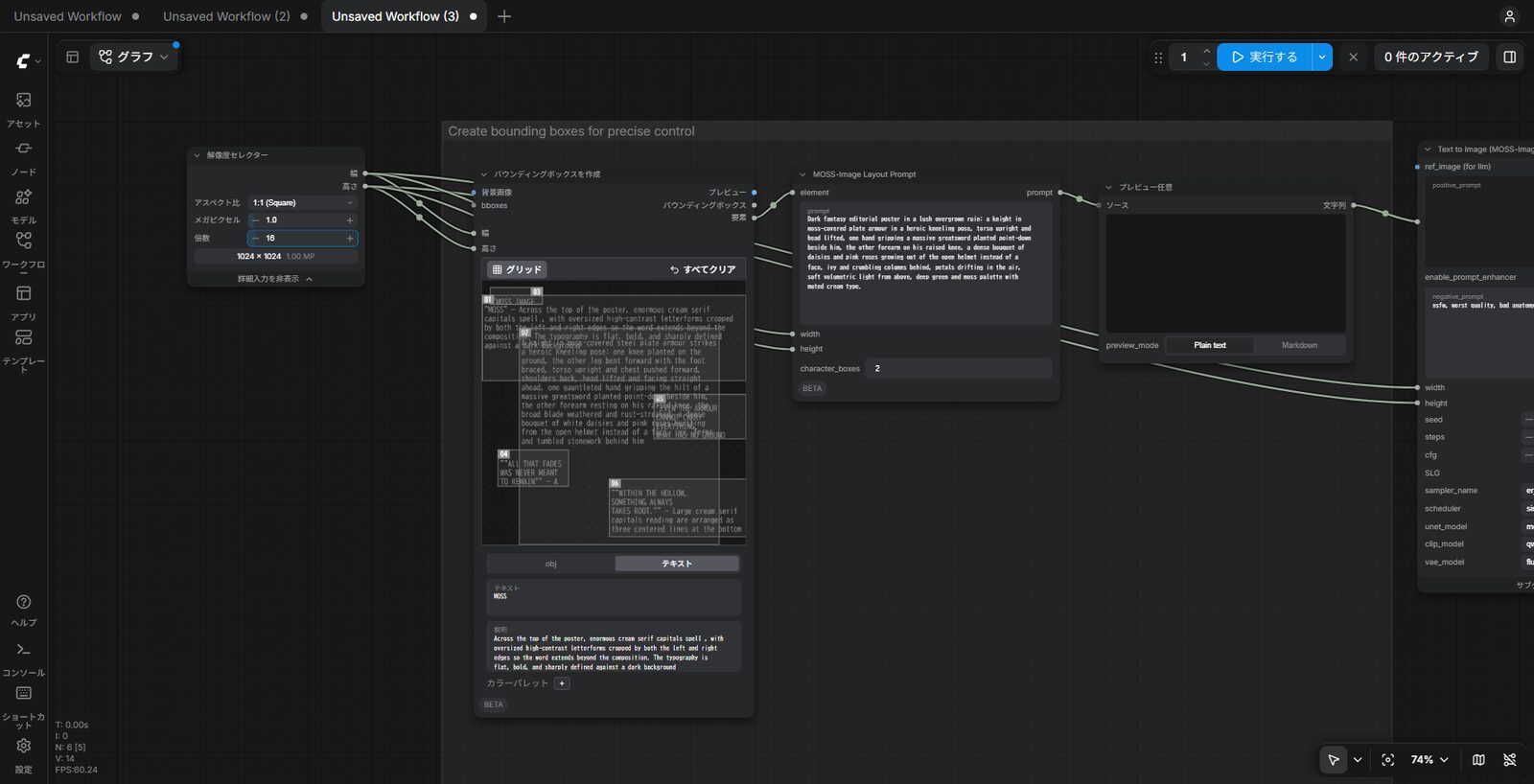Image resolution: width=1534 pixels, height=784 pixels.
Task: Switch preview mode to Plain text
Action: point(1209,345)
